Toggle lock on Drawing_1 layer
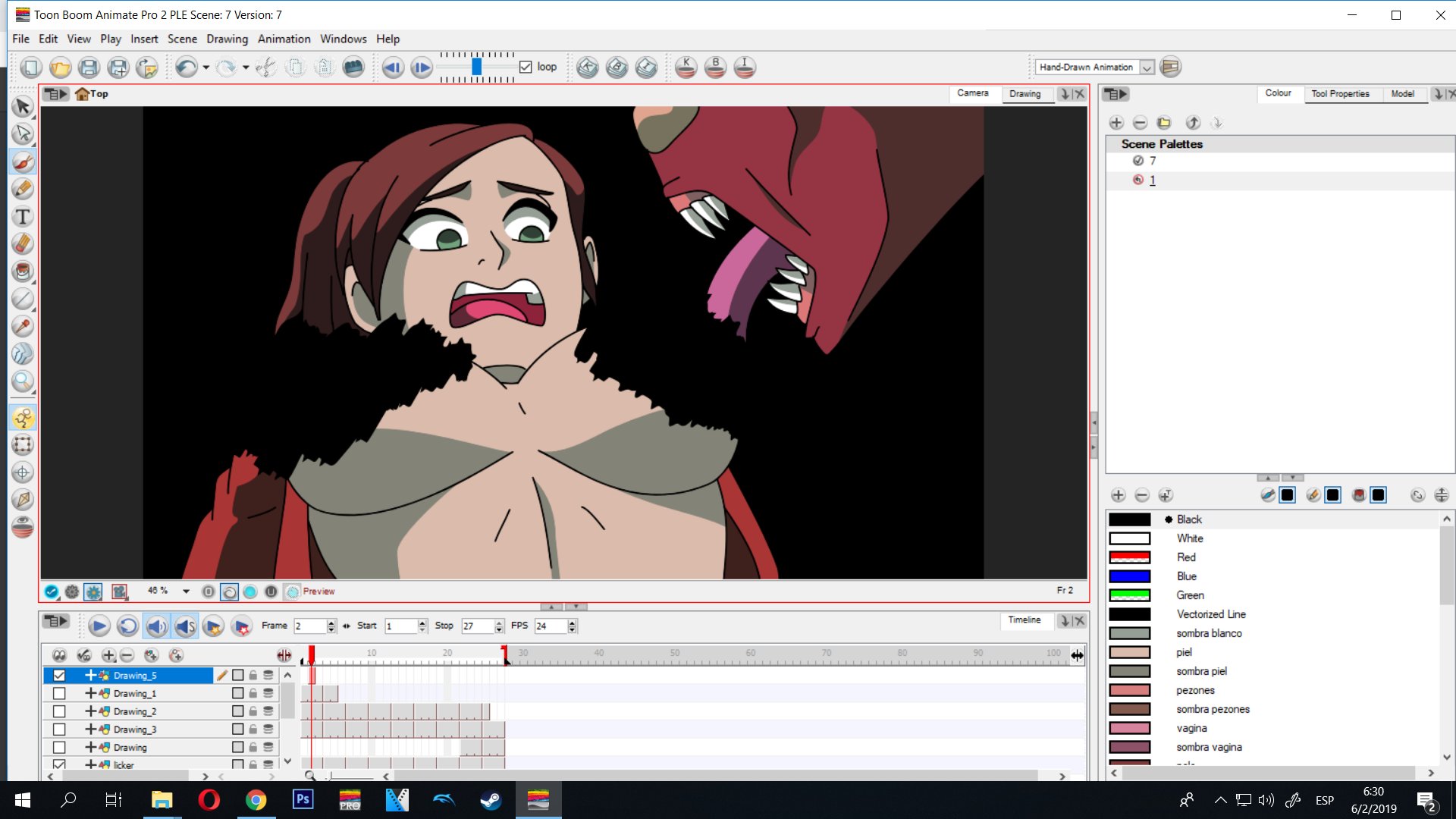Screen dimensions: 1456x819 tap(253, 694)
